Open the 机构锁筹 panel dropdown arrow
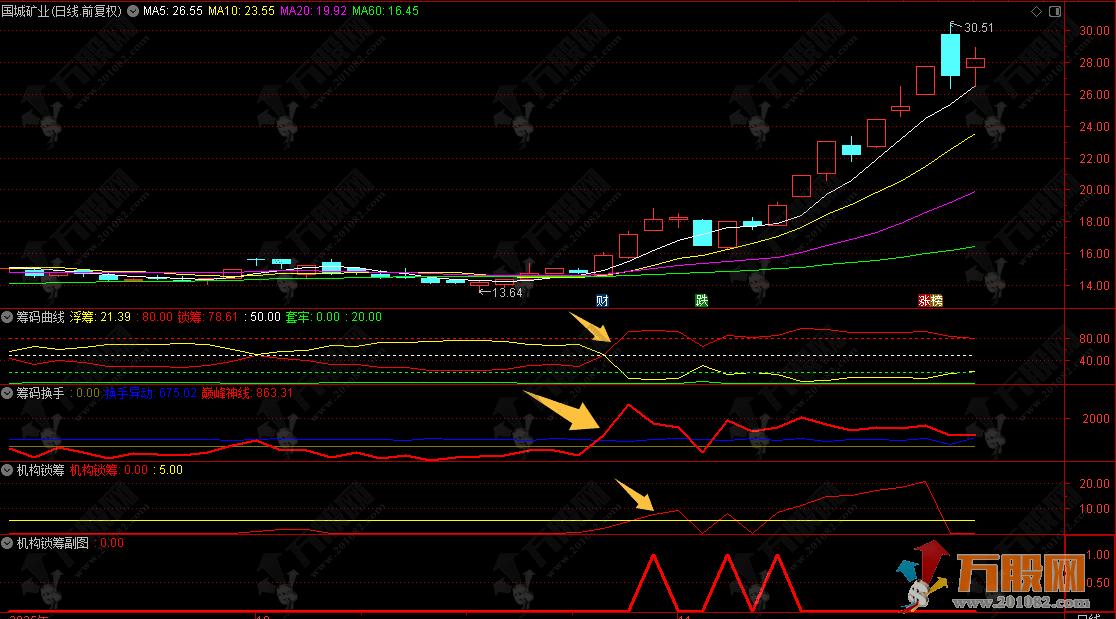Screen dimensions: 1116x619 point(7,470)
